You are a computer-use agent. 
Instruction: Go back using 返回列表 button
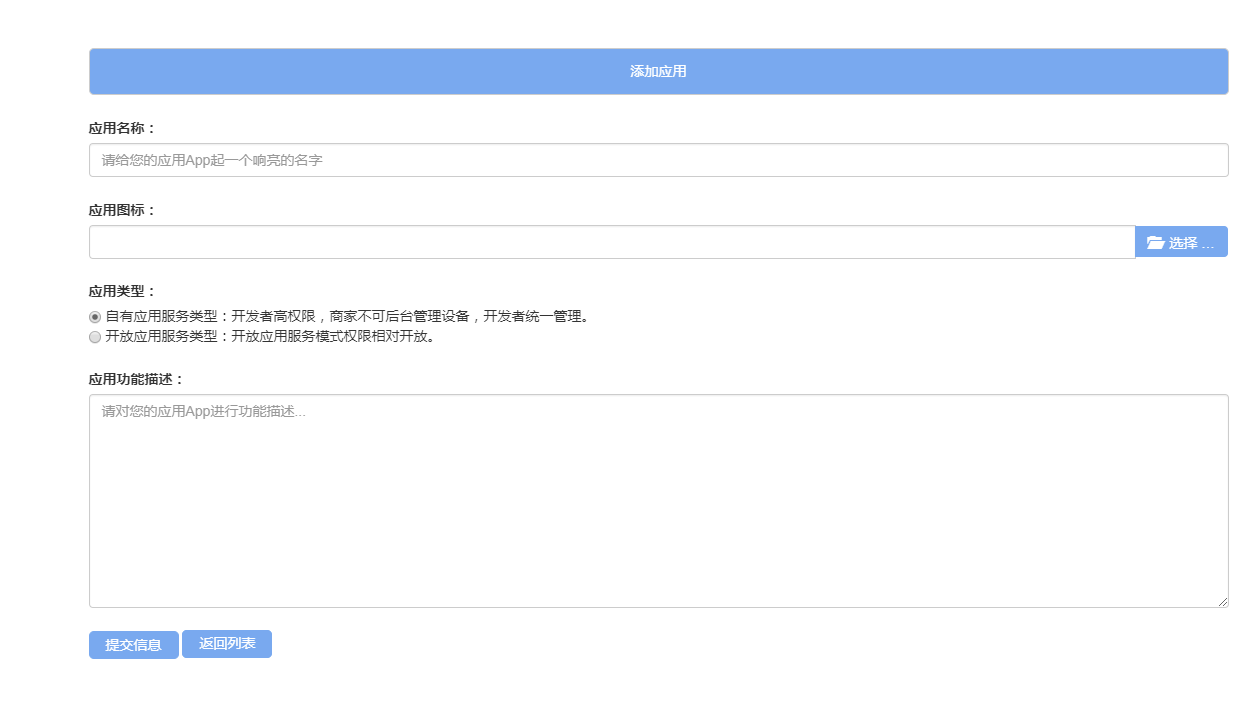[227, 644]
